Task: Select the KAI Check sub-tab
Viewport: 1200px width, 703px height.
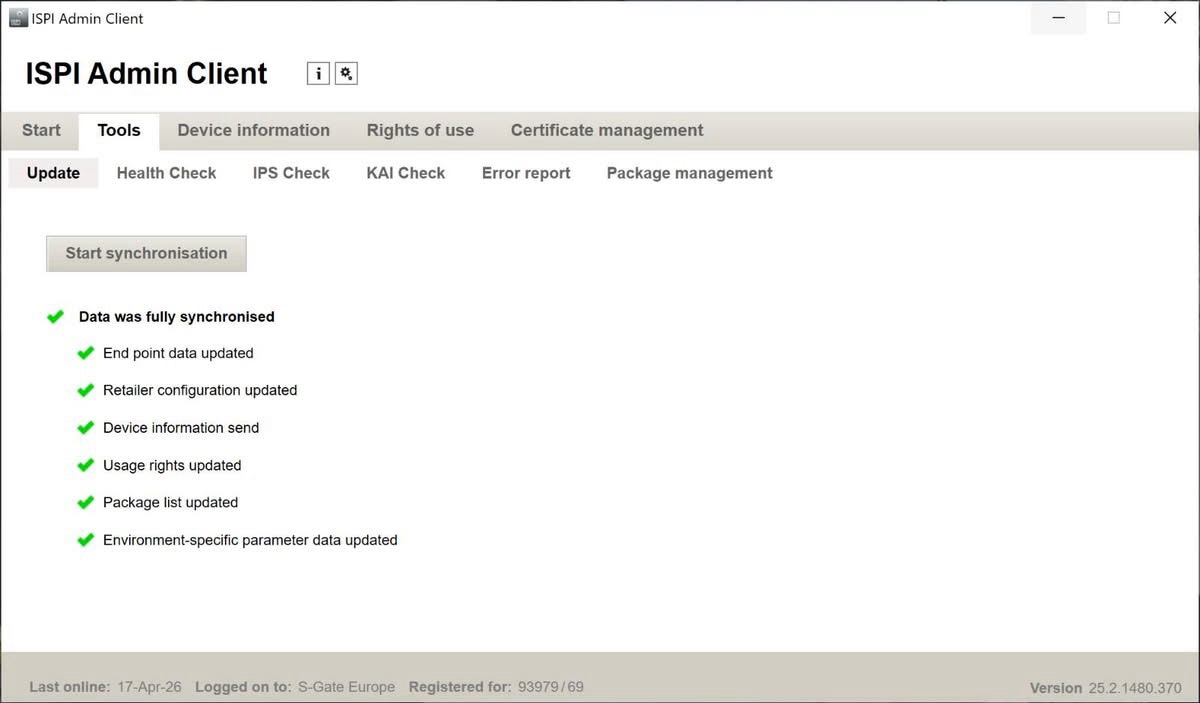Action: coord(405,173)
